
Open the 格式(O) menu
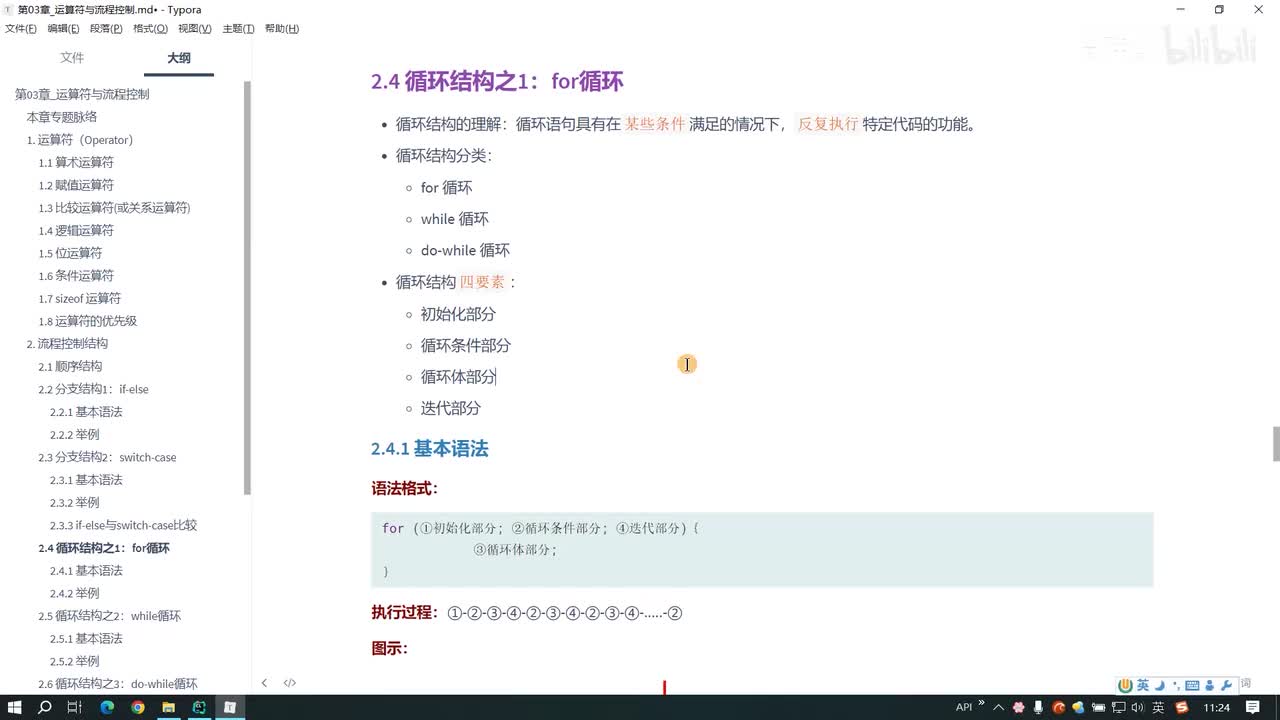pyautogui.click(x=150, y=29)
